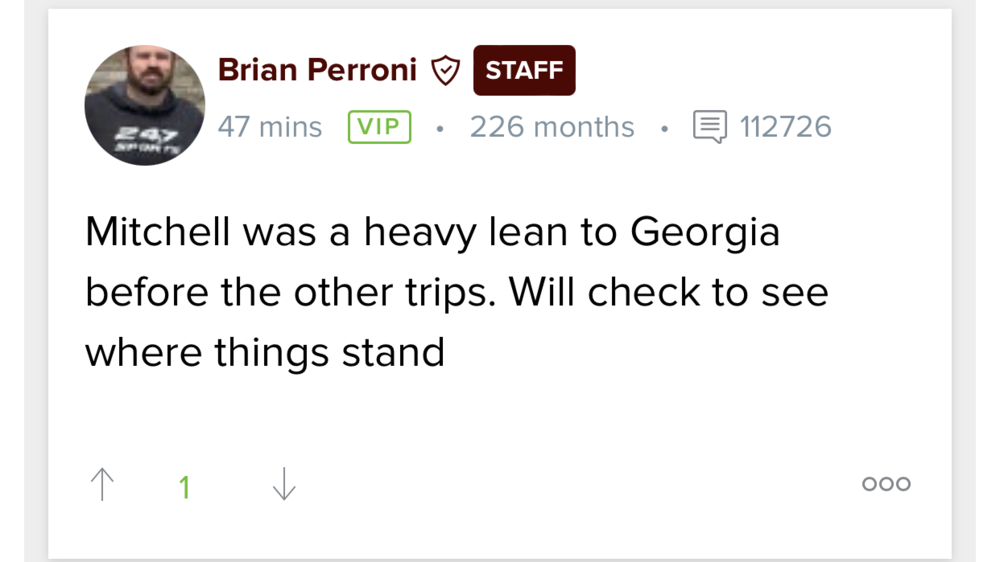Open the Brian Perroni username link
The width and height of the screenshot is (1000, 562).
(317, 70)
